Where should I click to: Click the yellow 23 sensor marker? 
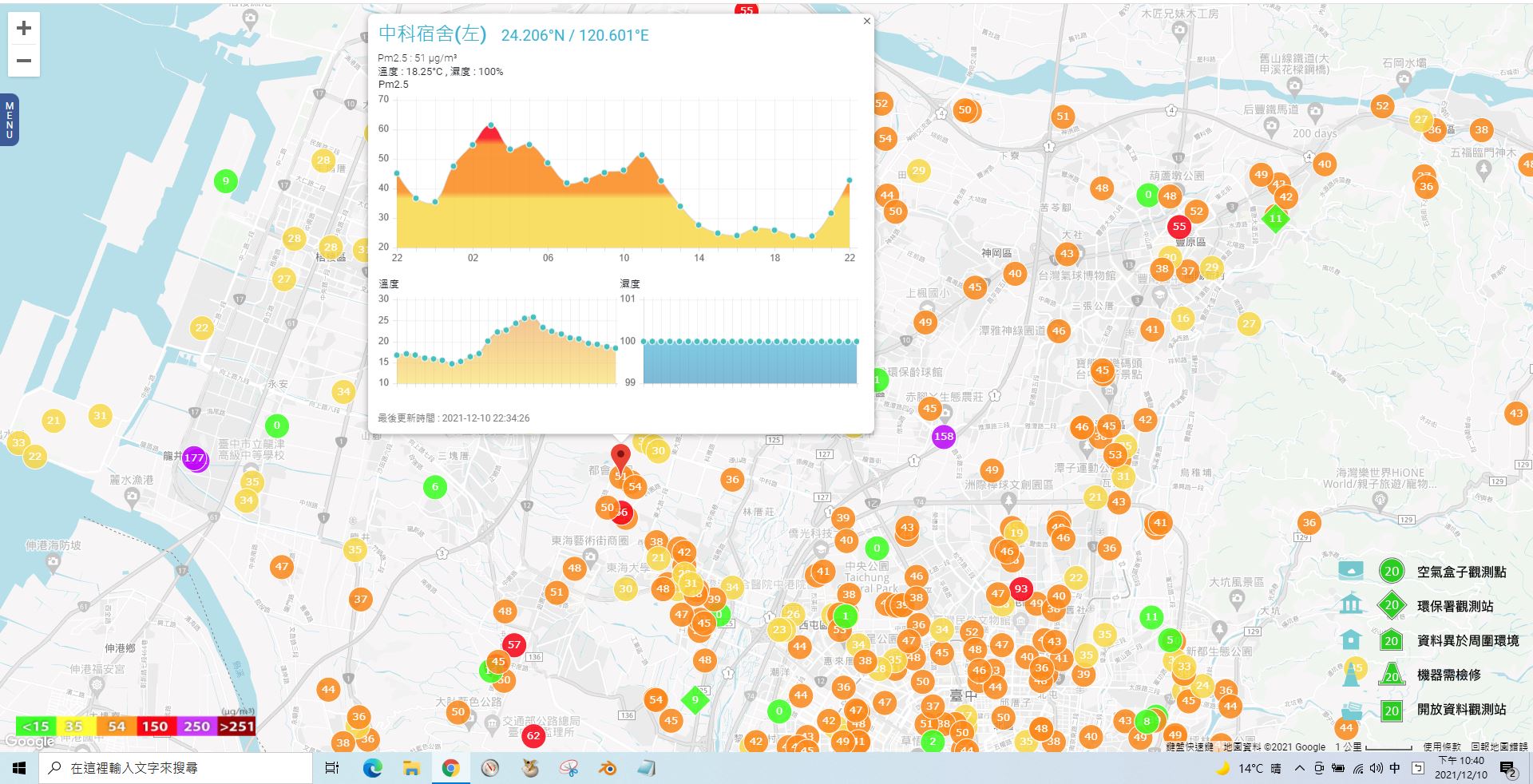[779, 629]
